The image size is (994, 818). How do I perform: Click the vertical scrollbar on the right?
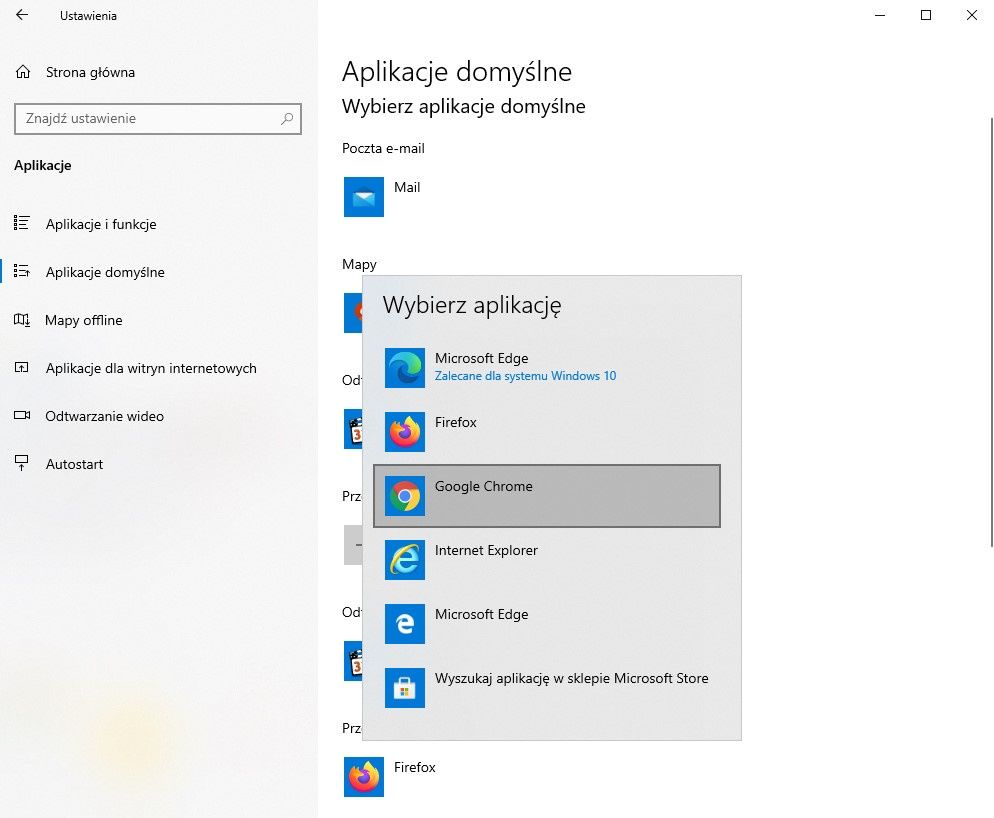tap(991, 331)
